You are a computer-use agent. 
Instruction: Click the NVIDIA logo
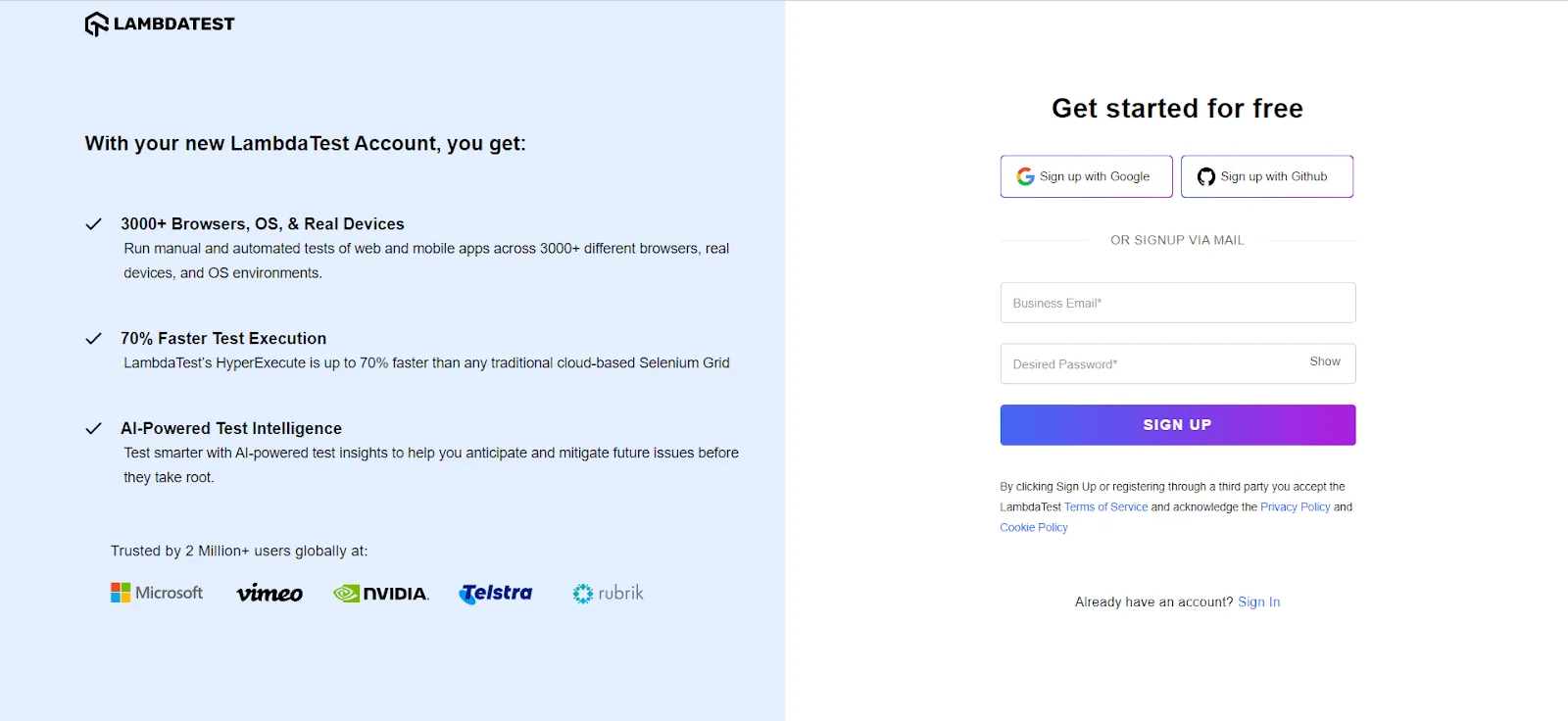(381, 594)
